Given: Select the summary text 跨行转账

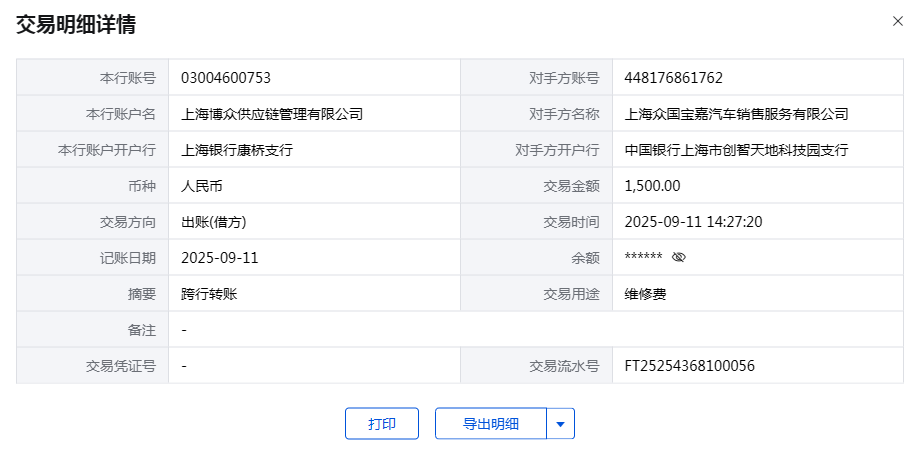Looking at the screenshot, I should point(209,293).
